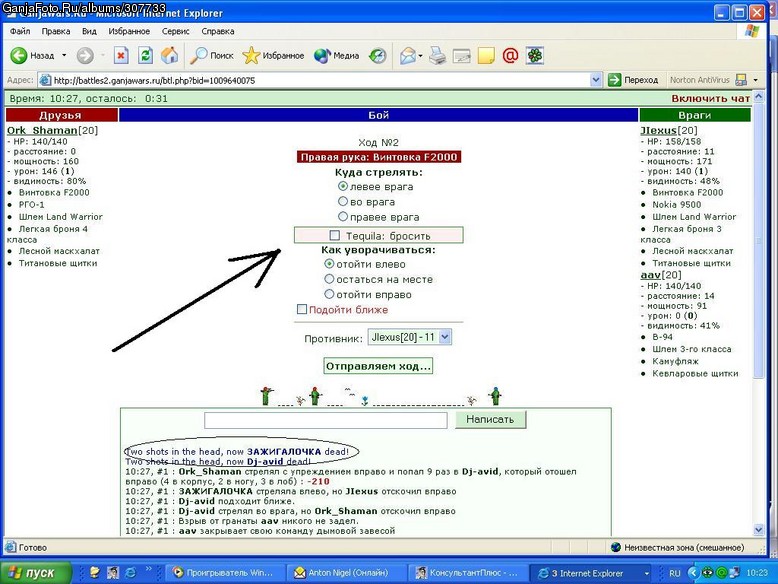This screenshot has height=584, width=778.
Task: Click the page scrollbar up arrow
Action: pyautogui.click(x=759, y=96)
